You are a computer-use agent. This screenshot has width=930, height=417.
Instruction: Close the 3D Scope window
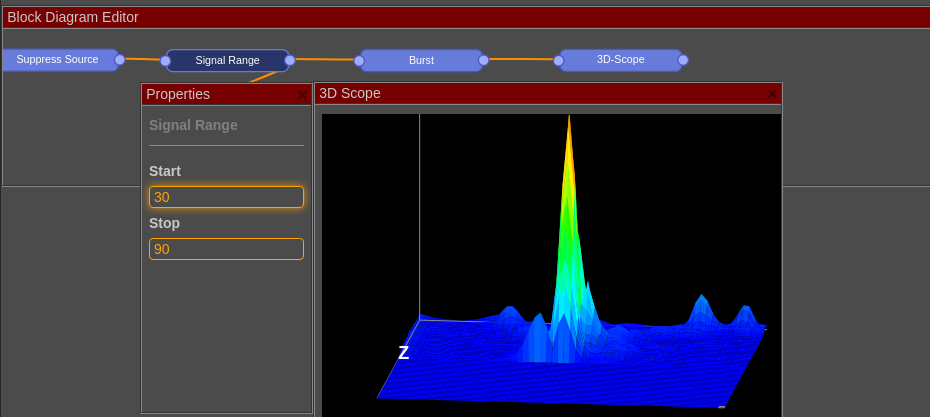pos(772,94)
